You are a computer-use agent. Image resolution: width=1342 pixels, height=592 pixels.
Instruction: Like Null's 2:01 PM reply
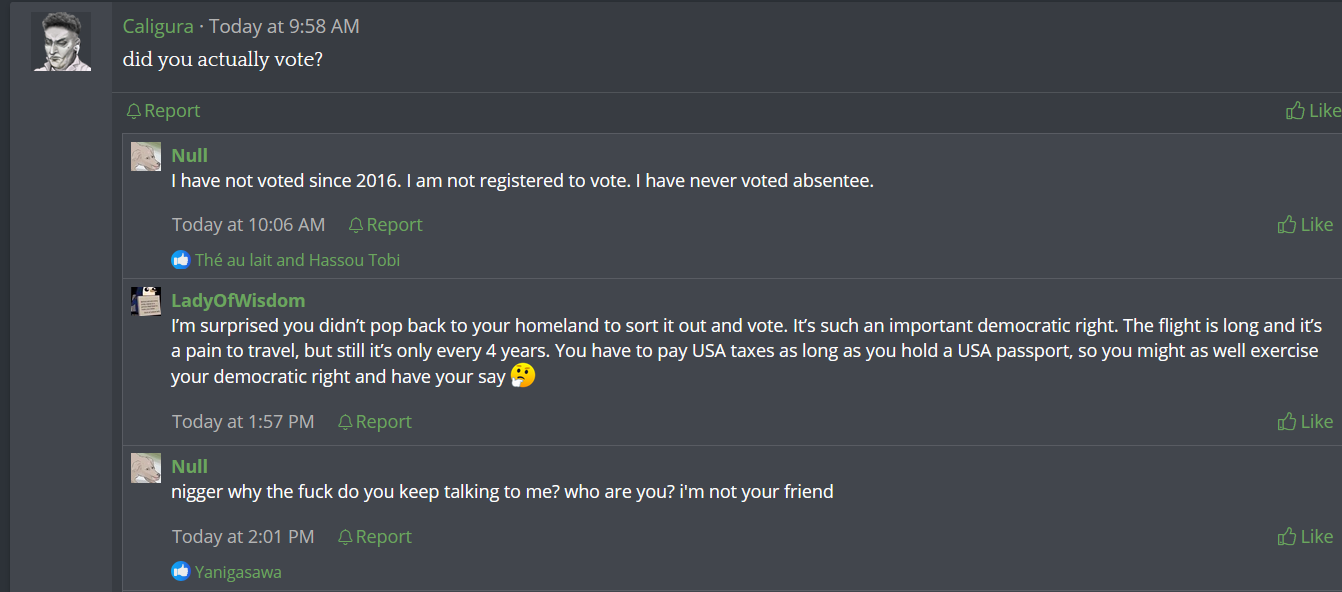click(x=1305, y=537)
